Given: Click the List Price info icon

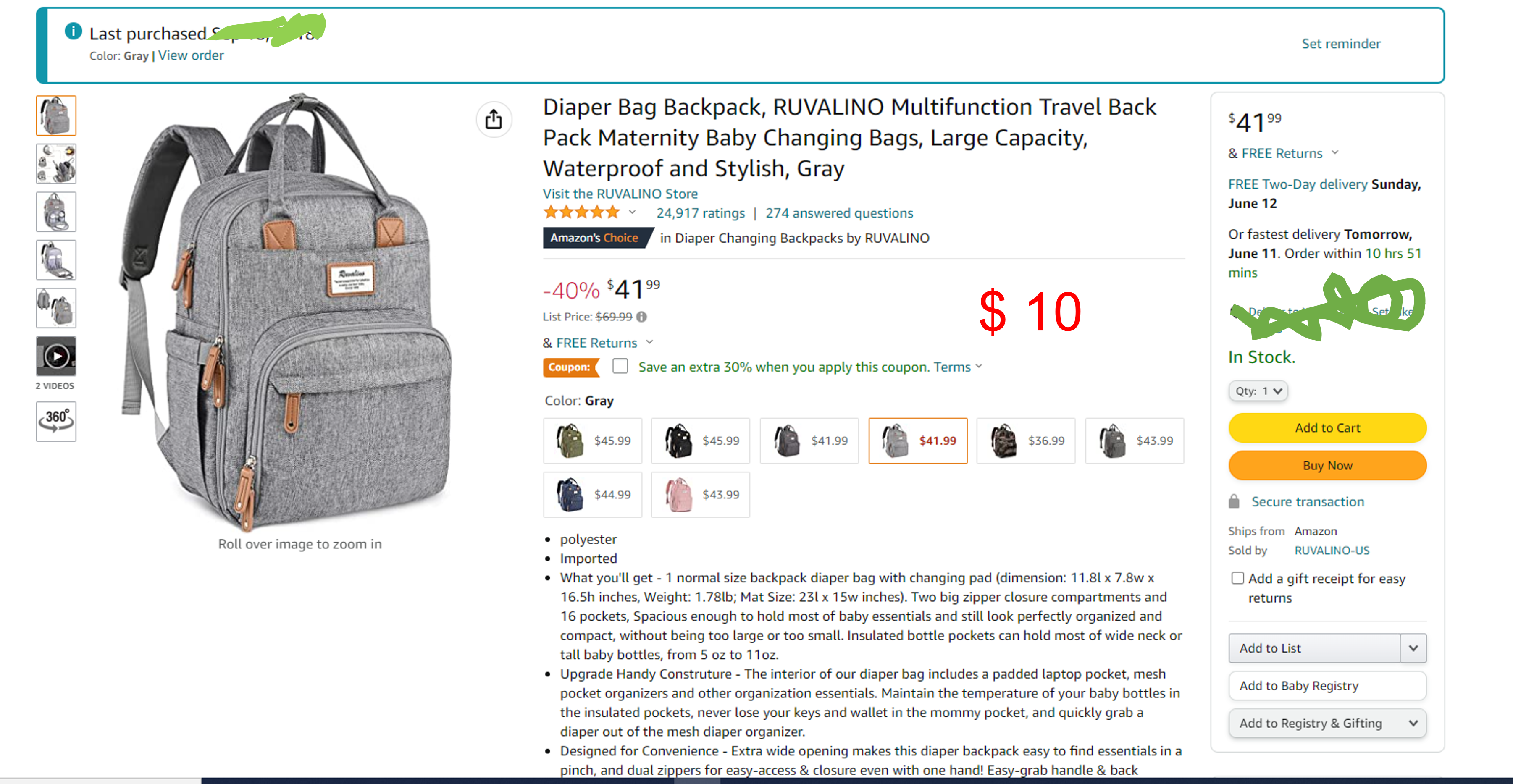Looking at the screenshot, I should click(x=642, y=317).
